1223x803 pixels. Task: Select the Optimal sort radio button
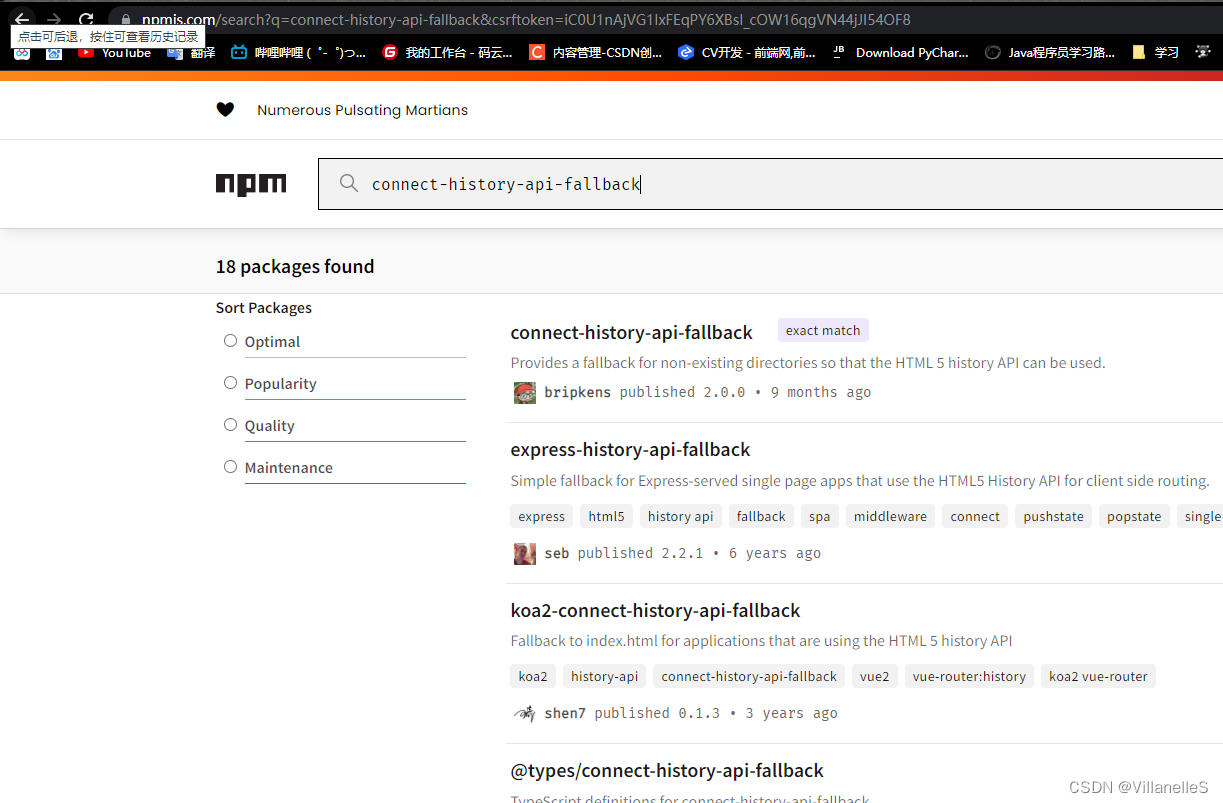pyautogui.click(x=231, y=341)
